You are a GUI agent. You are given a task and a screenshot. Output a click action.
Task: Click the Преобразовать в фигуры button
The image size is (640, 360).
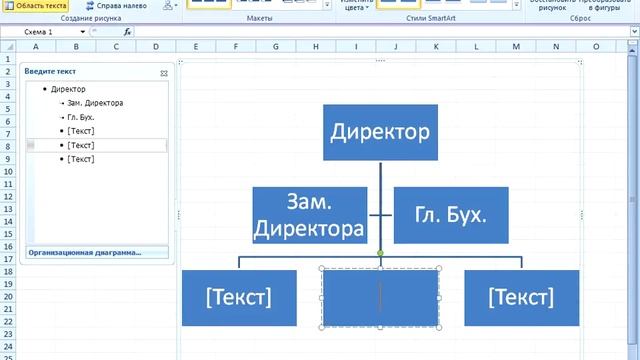click(604, 5)
